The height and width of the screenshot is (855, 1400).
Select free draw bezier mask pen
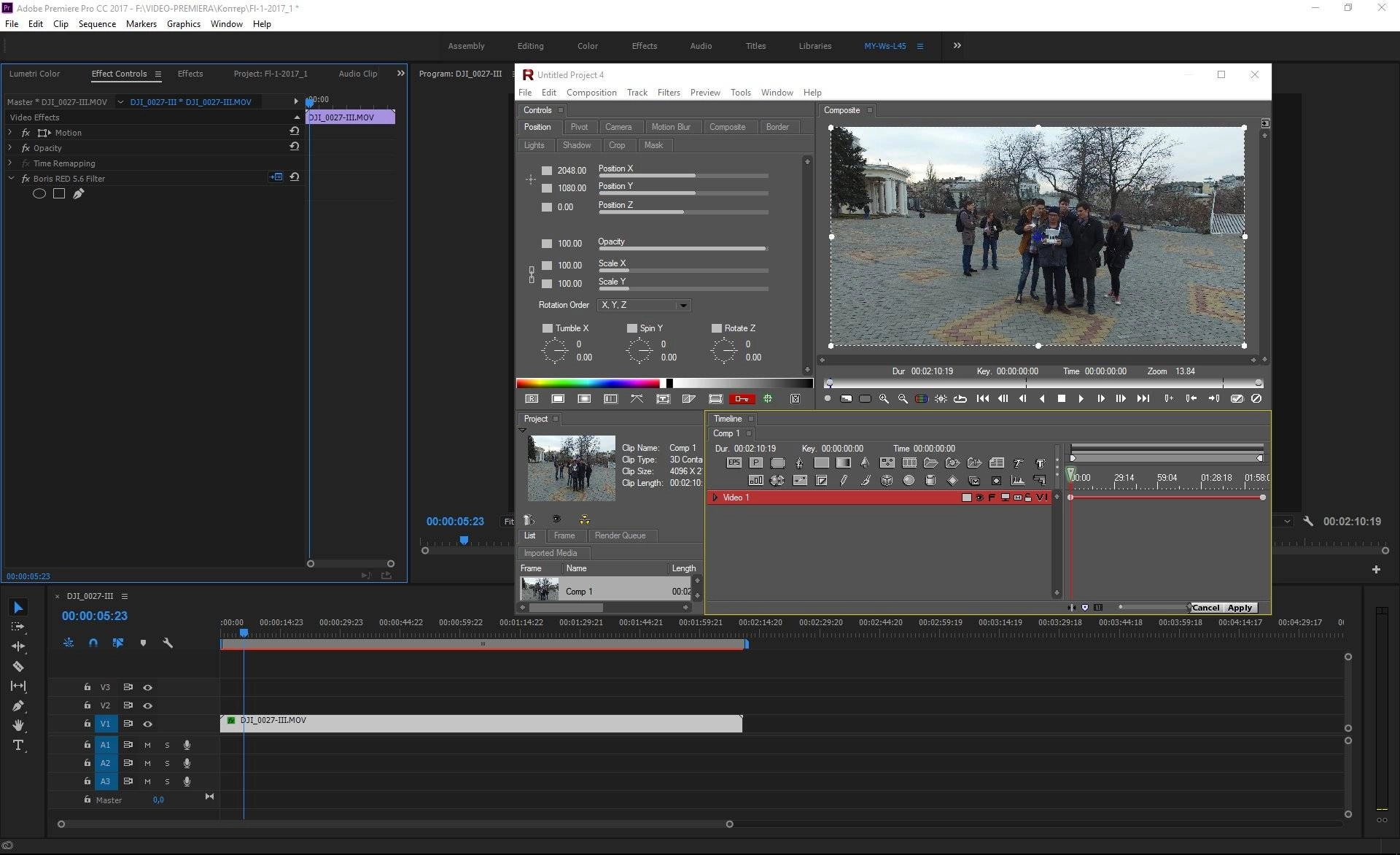pos(79,194)
